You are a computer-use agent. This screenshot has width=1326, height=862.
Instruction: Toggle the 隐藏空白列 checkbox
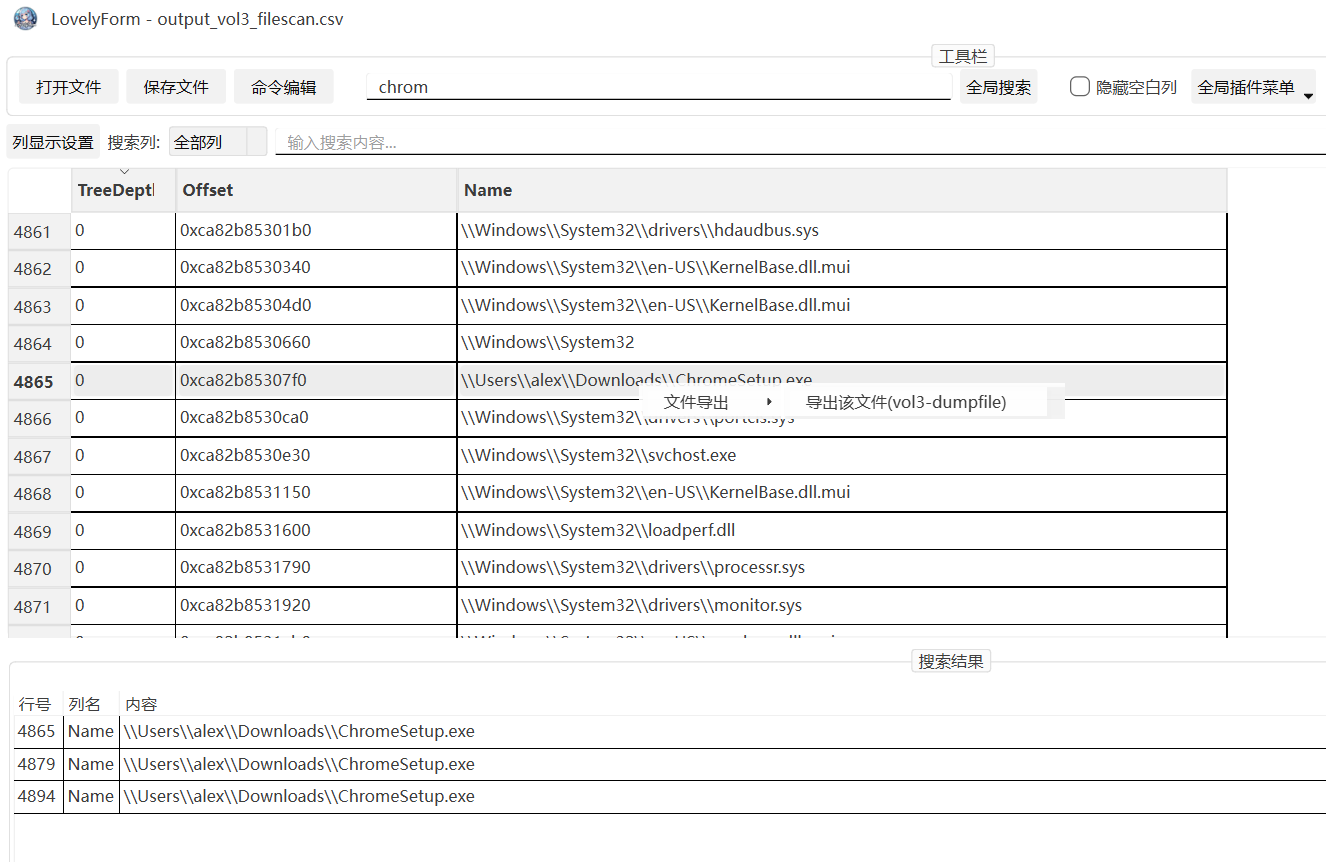tap(1080, 87)
